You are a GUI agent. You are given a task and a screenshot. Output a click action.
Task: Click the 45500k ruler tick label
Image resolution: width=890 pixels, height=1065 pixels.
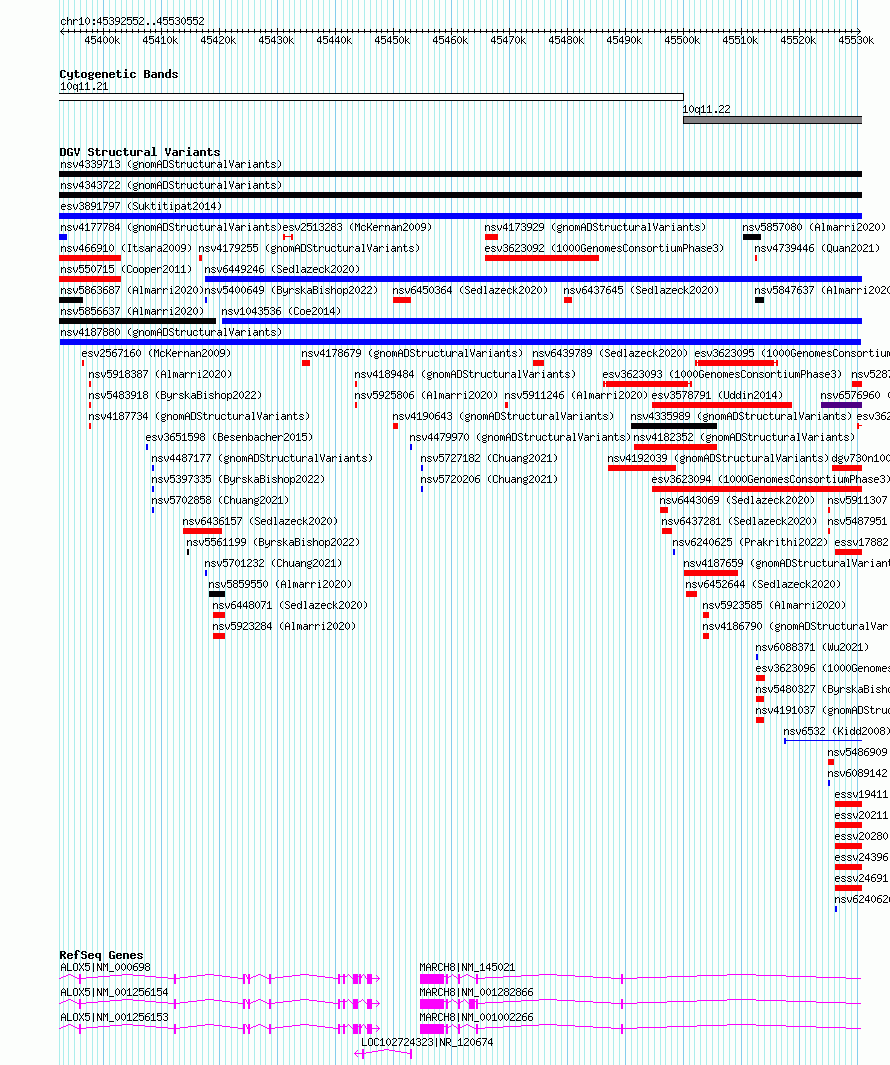click(682, 40)
